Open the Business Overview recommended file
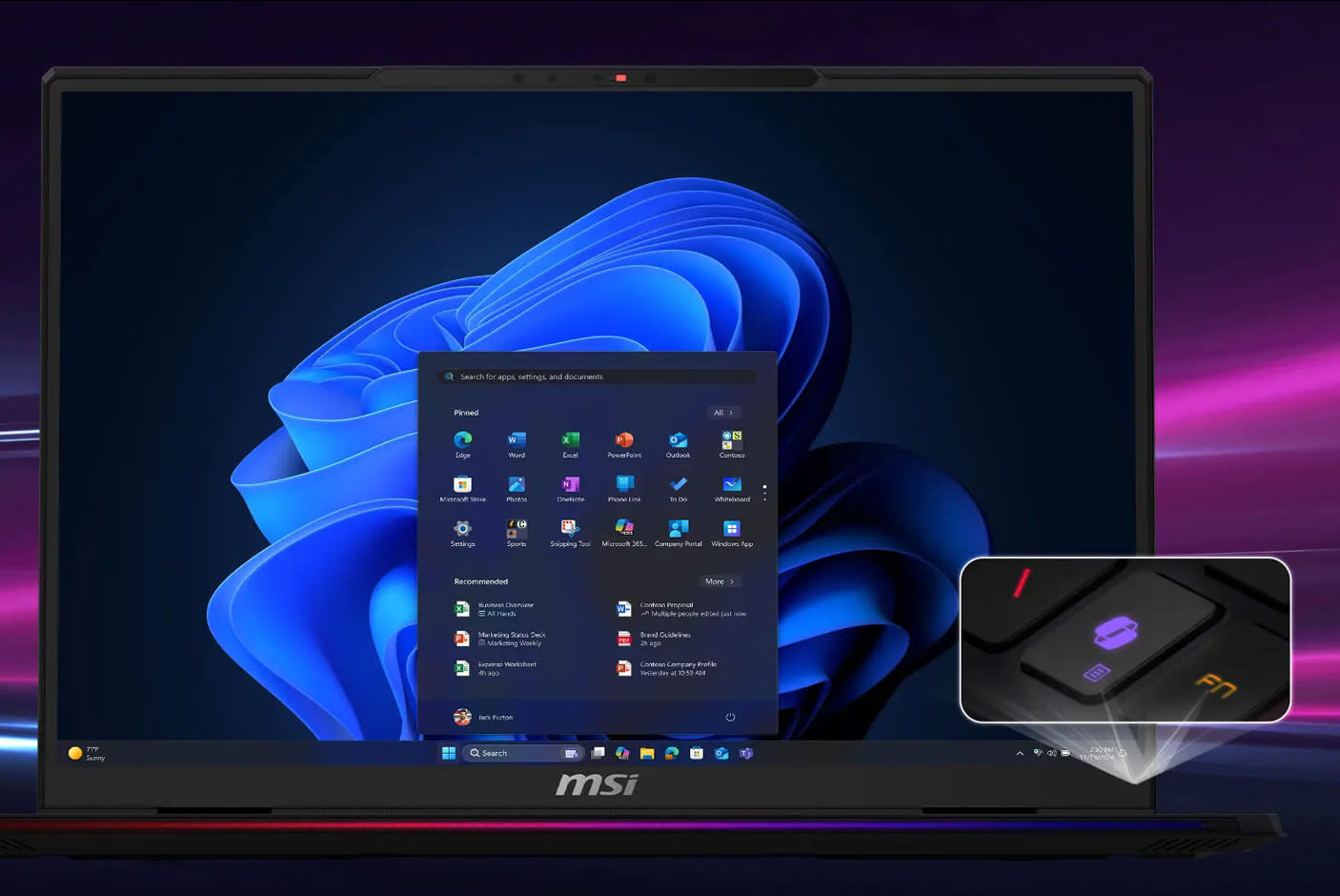The image size is (1340, 896). [496, 609]
